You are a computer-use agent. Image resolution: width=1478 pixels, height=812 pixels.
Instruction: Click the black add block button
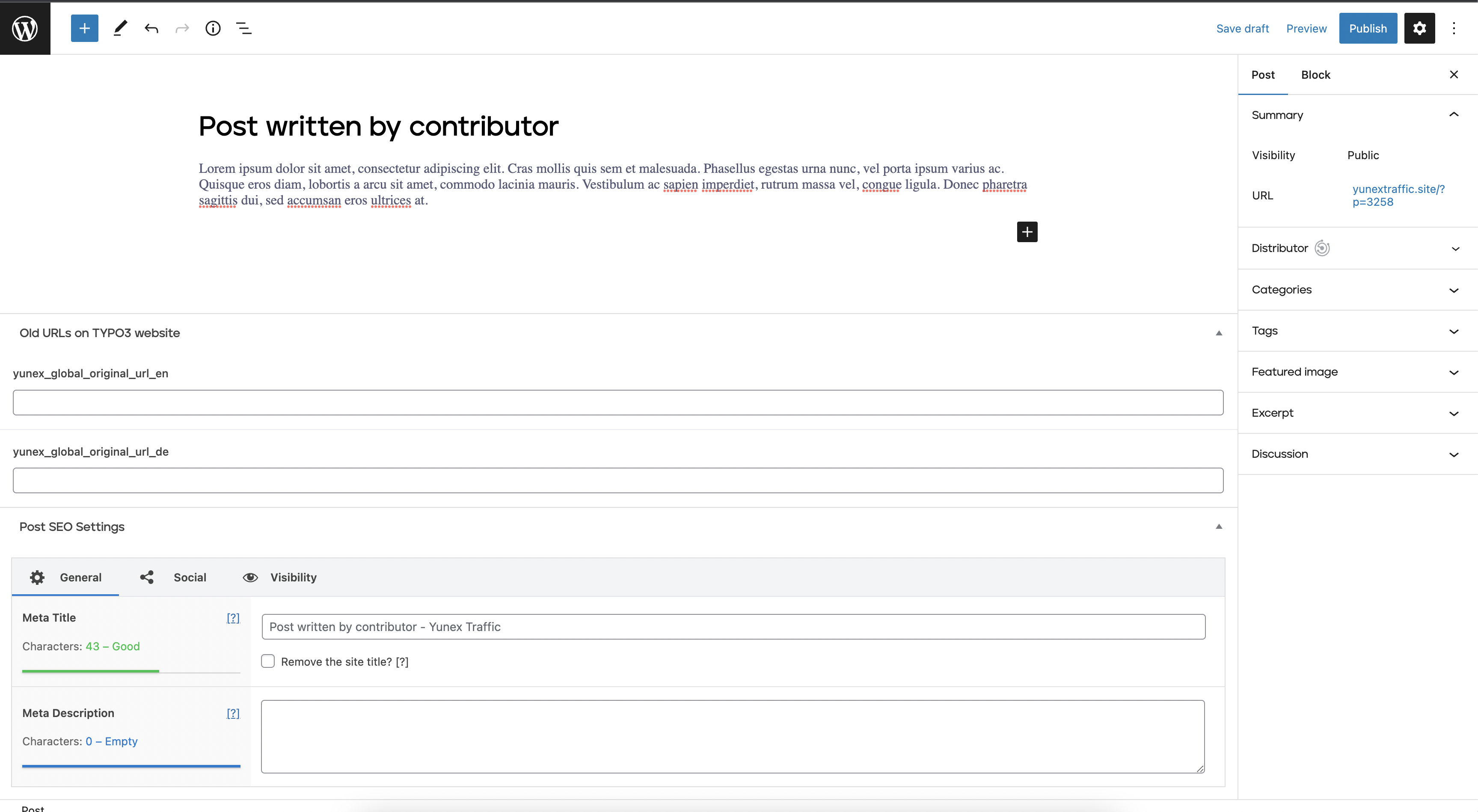(1027, 232)
